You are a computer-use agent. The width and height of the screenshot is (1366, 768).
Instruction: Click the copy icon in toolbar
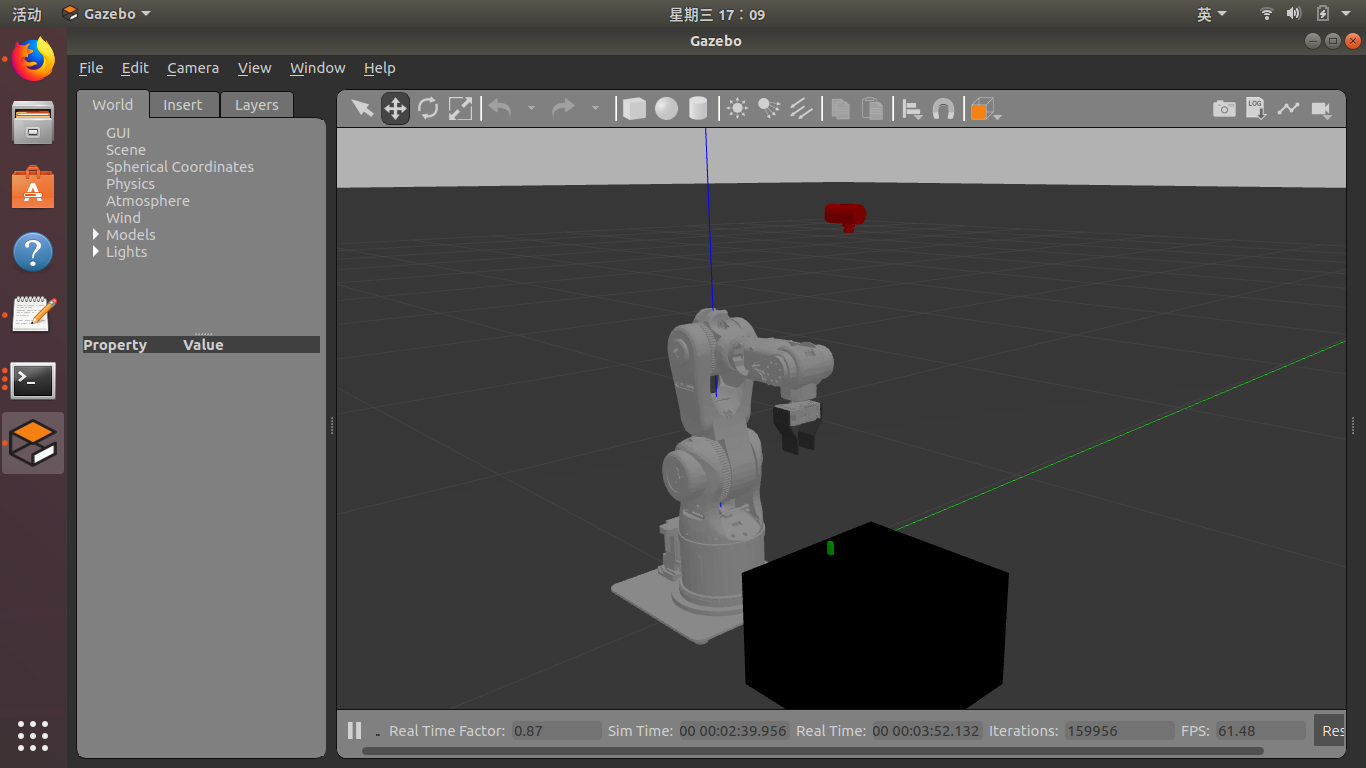click(841, 108)
